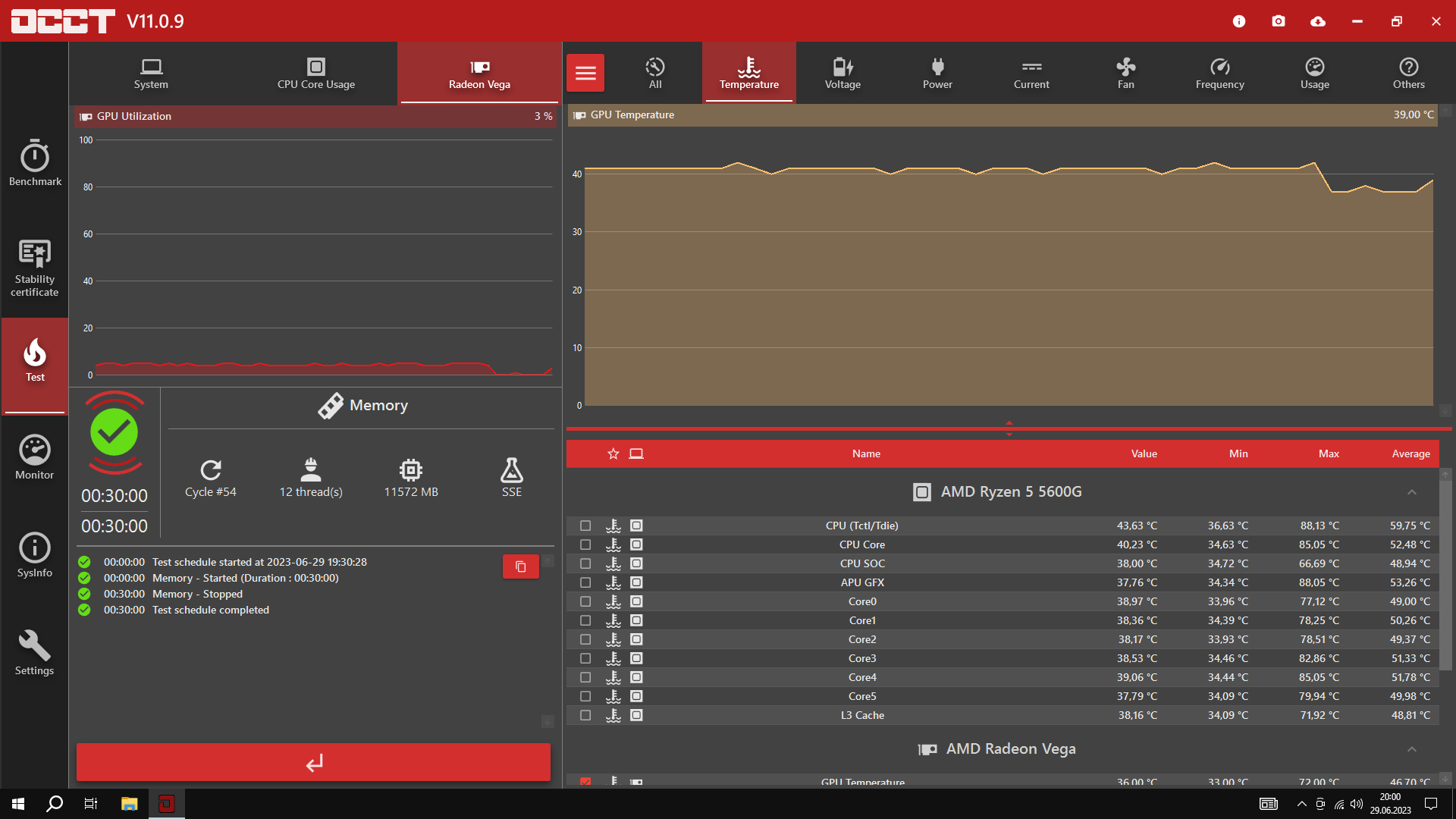1456x819 pixels.
Task: Click the red return arrow button
Action: 313,762
